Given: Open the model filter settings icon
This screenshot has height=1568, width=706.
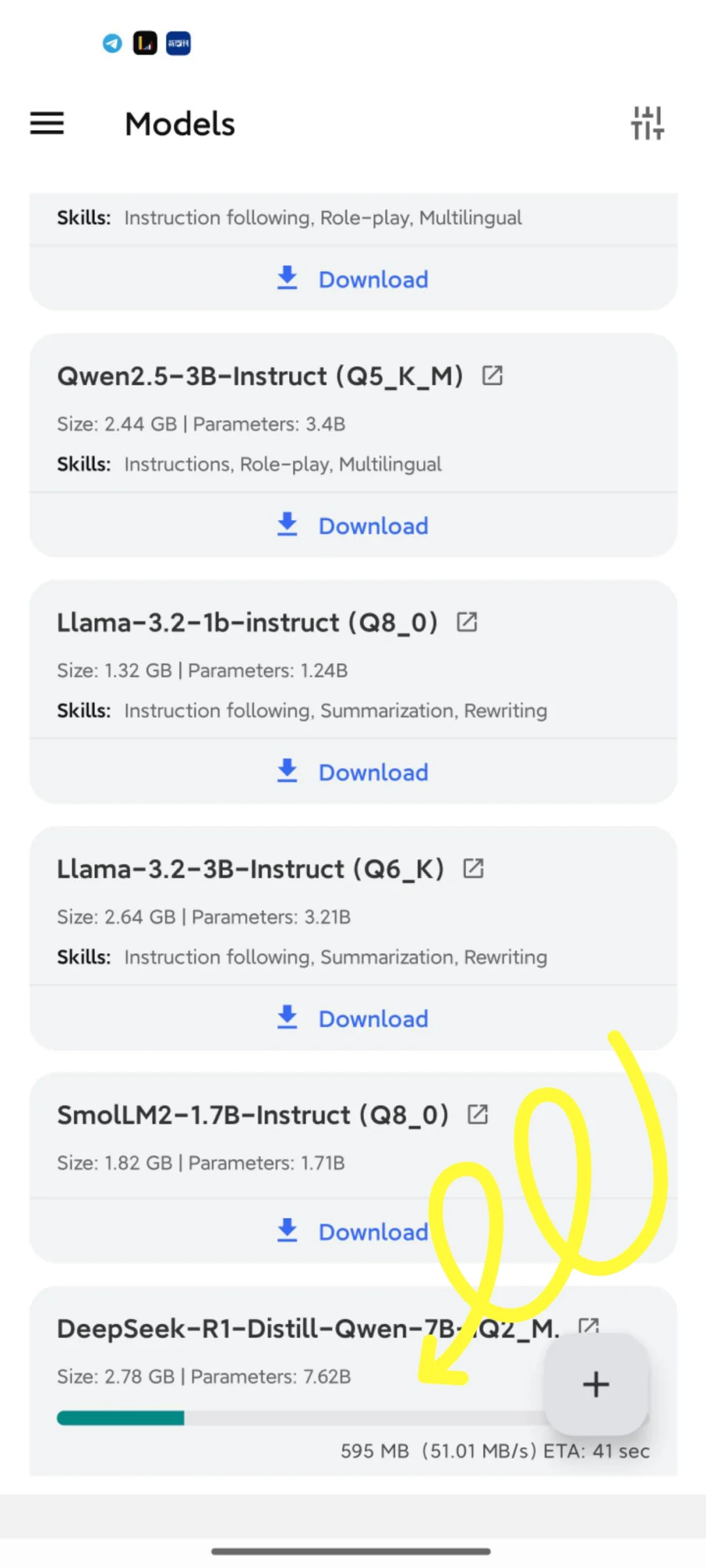Looking at the screenshot, I should click(x=647, y=123).
